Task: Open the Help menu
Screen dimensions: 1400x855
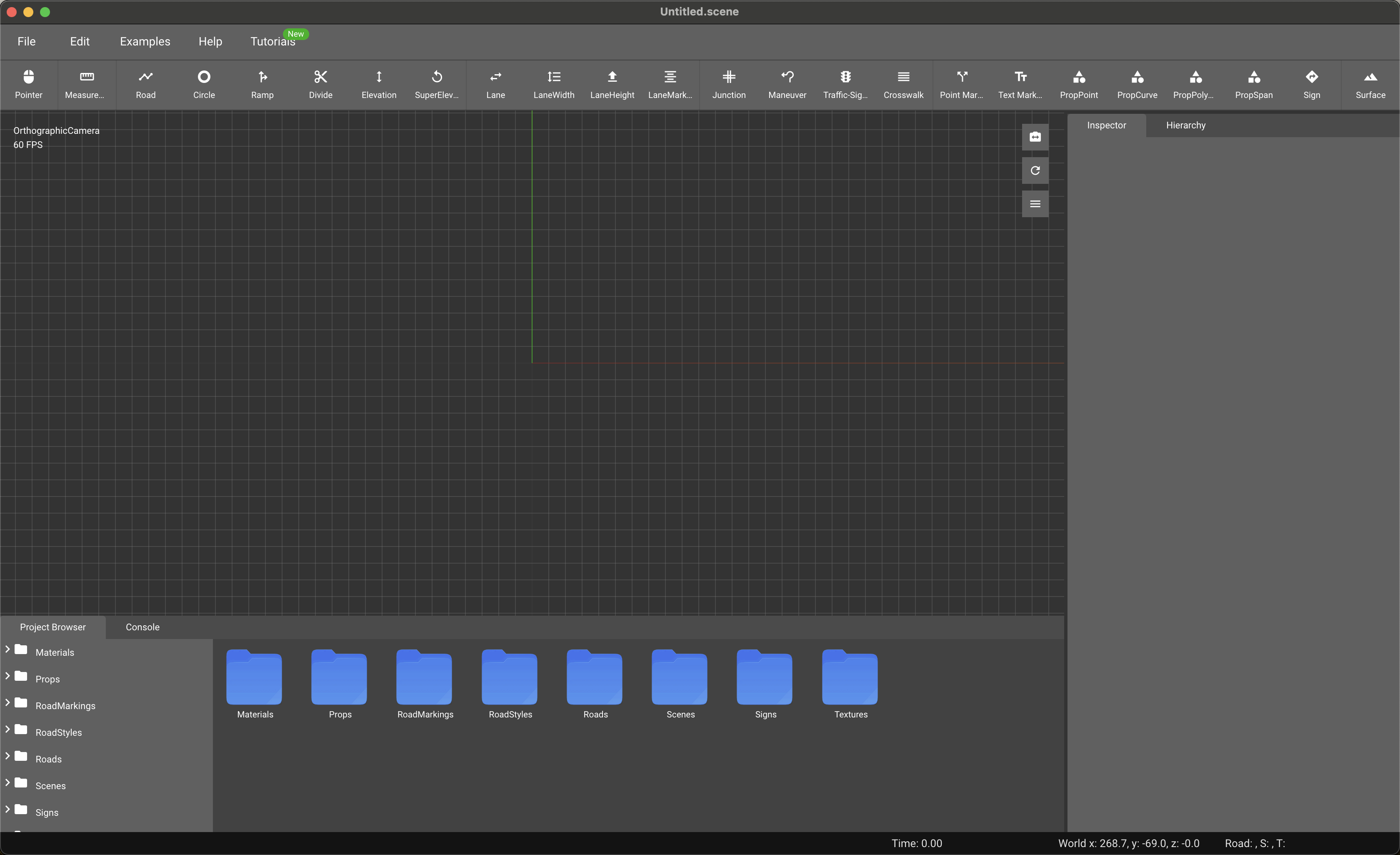Action: click(x=210, y=42)
